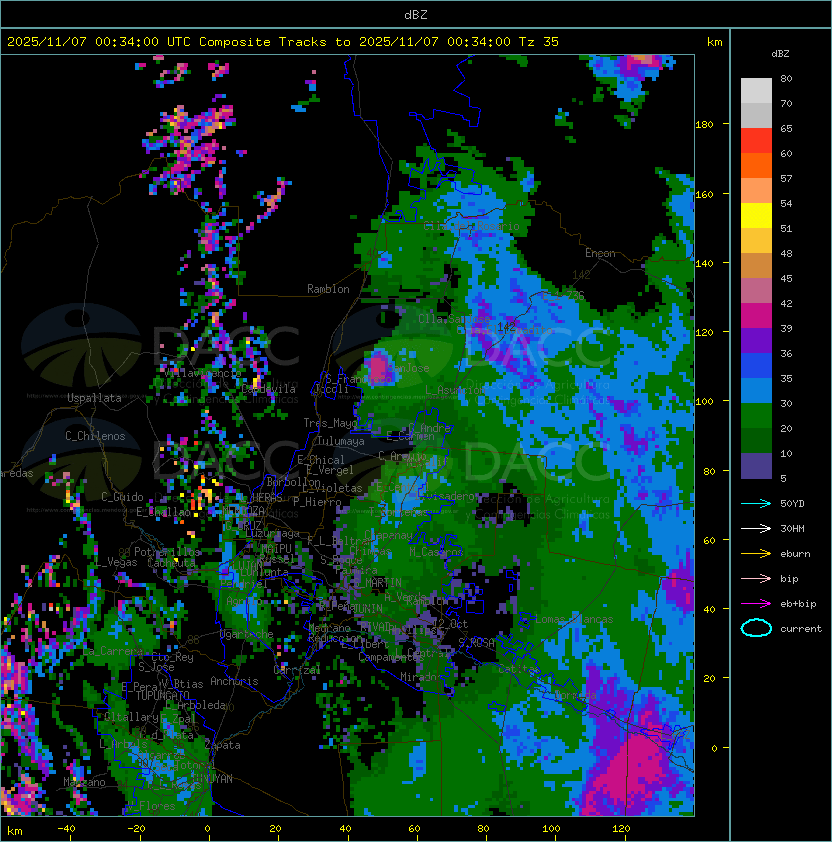Image resolution: width=832 pixels, height=842 pixels.
Task: Click the 'L_Asuncion' map label
Action: 455,390
